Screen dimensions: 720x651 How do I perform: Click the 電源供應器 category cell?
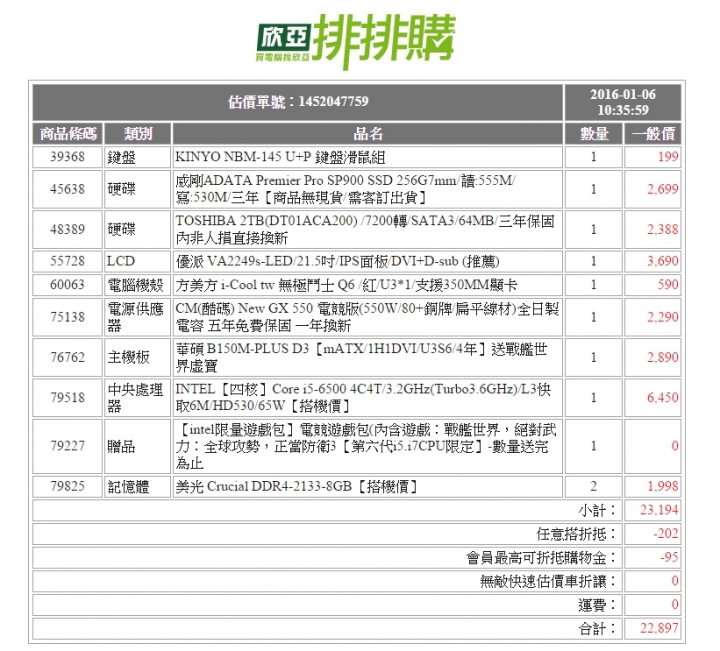point(138,317)
